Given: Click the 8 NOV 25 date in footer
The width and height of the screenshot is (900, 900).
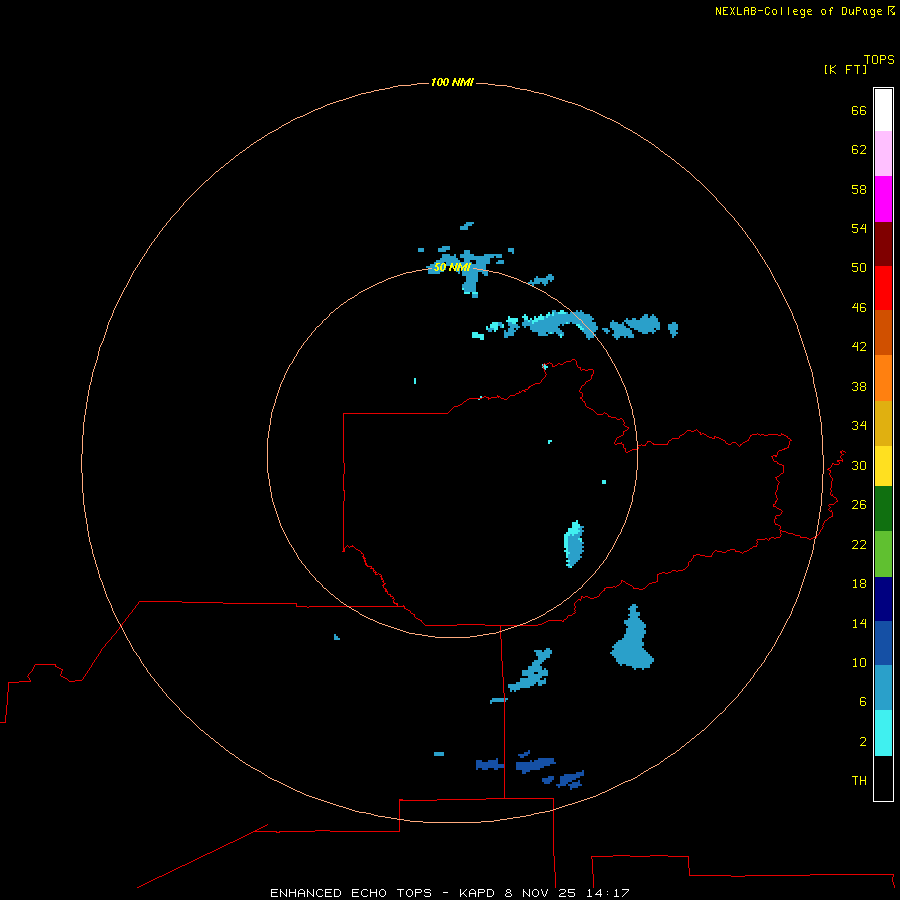Looking at the screenshot, I should pos(541,893).
